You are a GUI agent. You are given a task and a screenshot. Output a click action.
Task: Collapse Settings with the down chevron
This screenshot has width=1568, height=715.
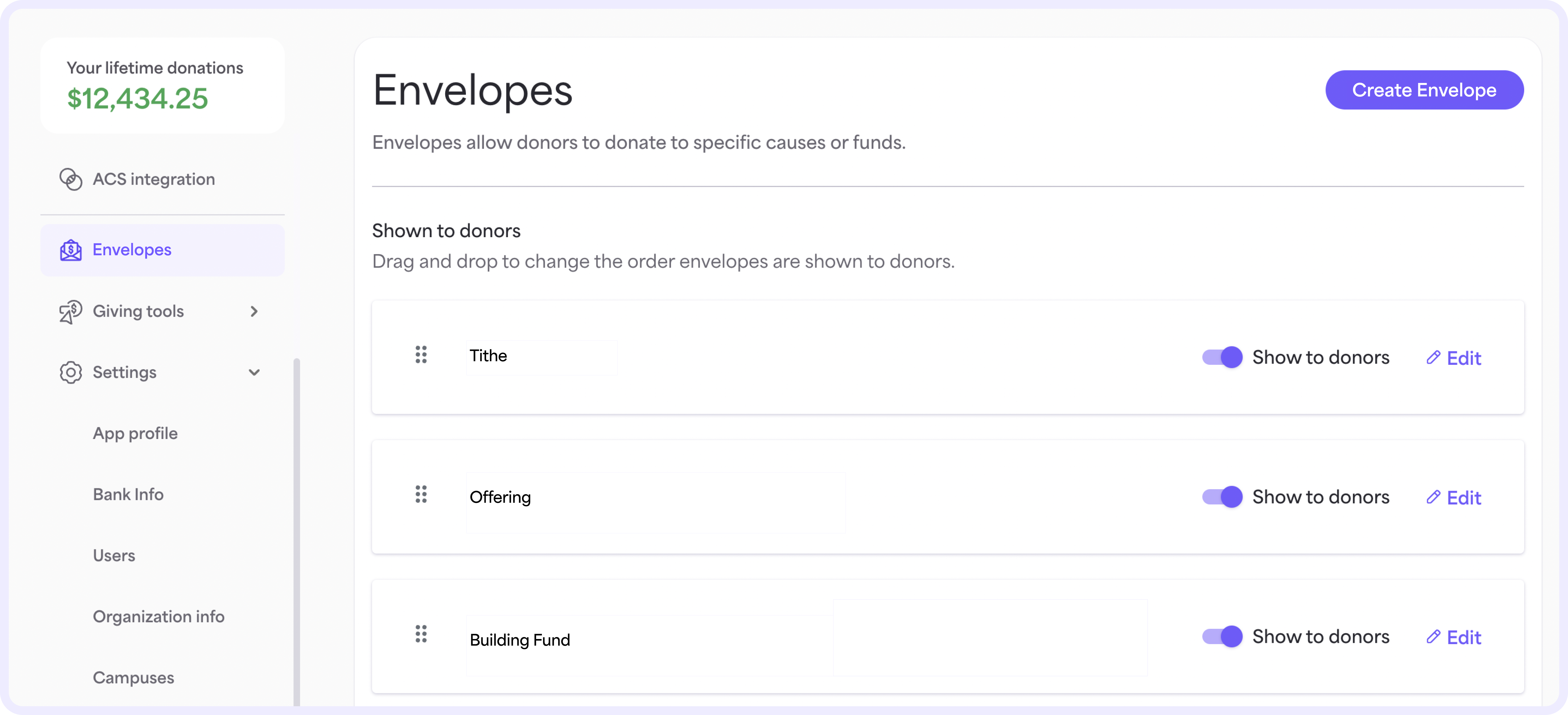(254, 372)
